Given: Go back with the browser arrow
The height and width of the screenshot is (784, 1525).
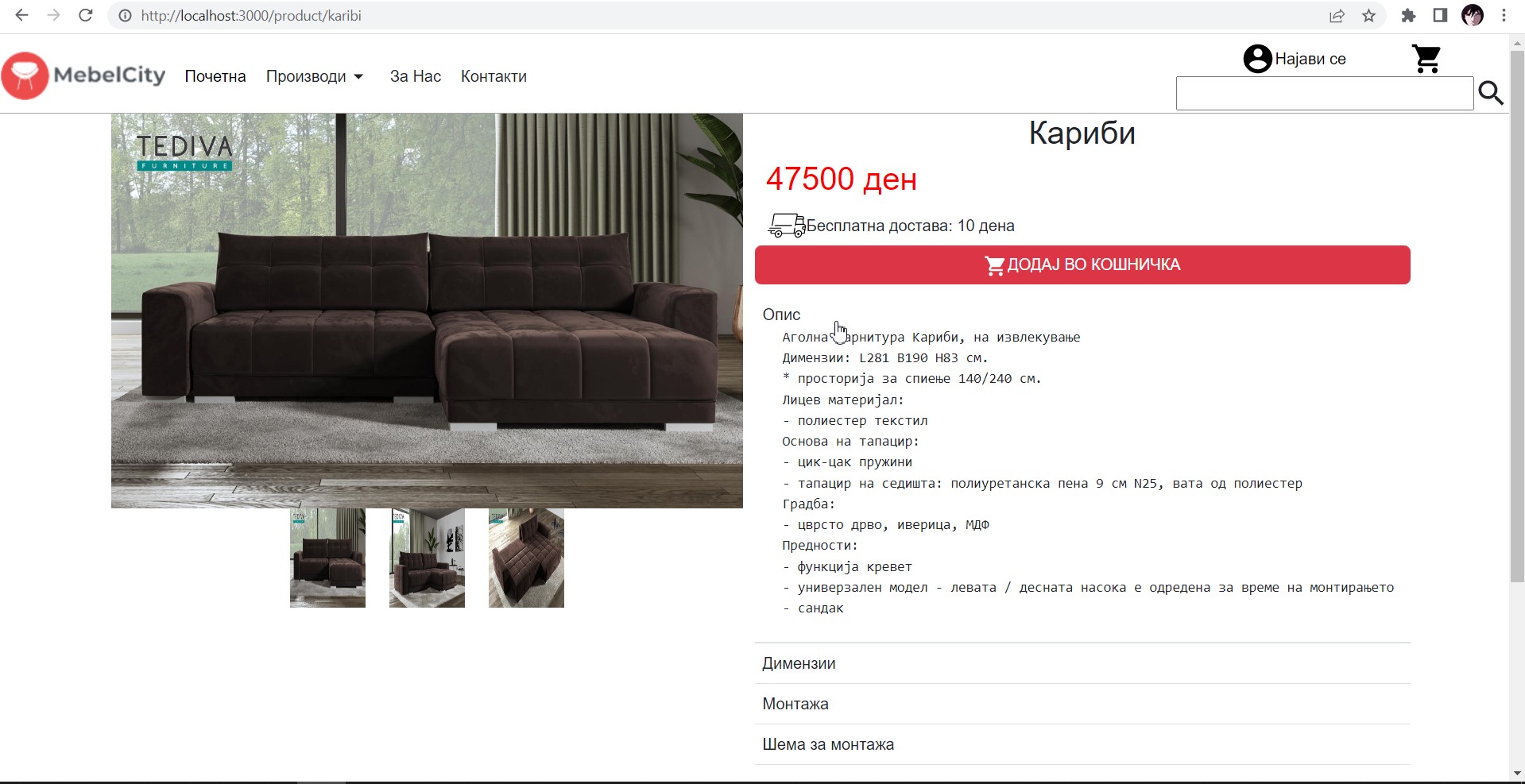Looking at the screenshot, I should point(21,15).
